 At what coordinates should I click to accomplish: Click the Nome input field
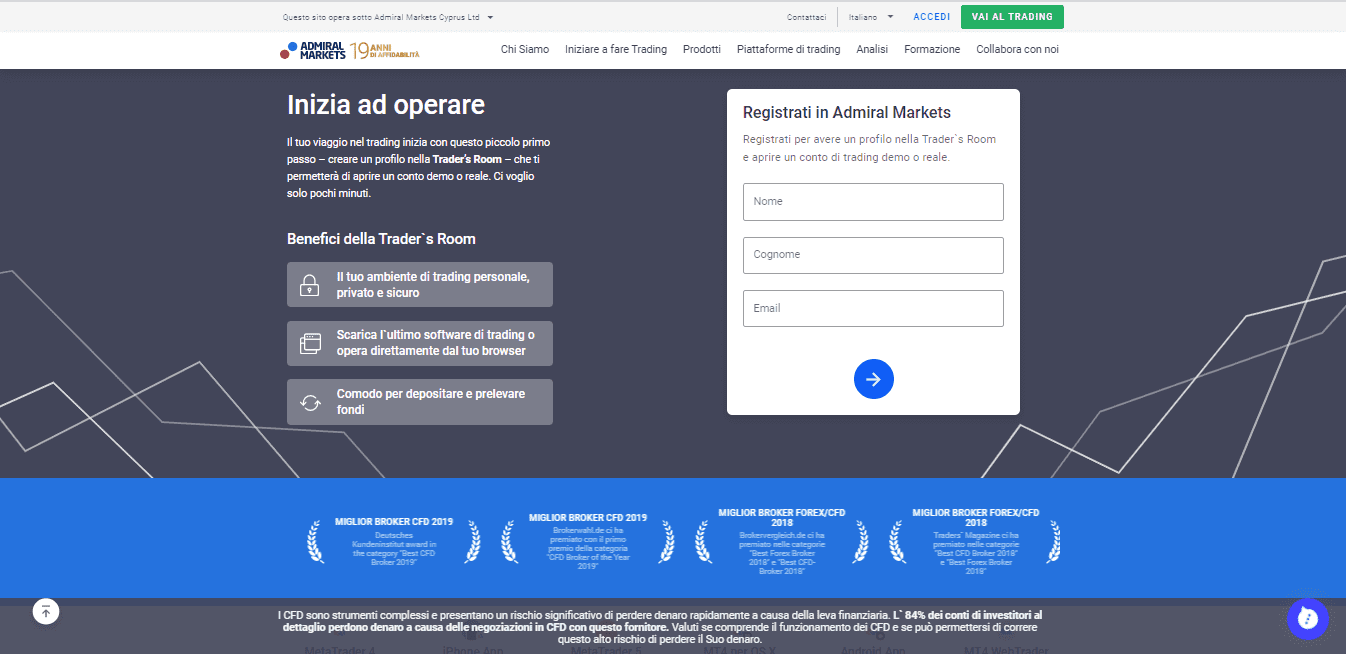tap(873, 202)
